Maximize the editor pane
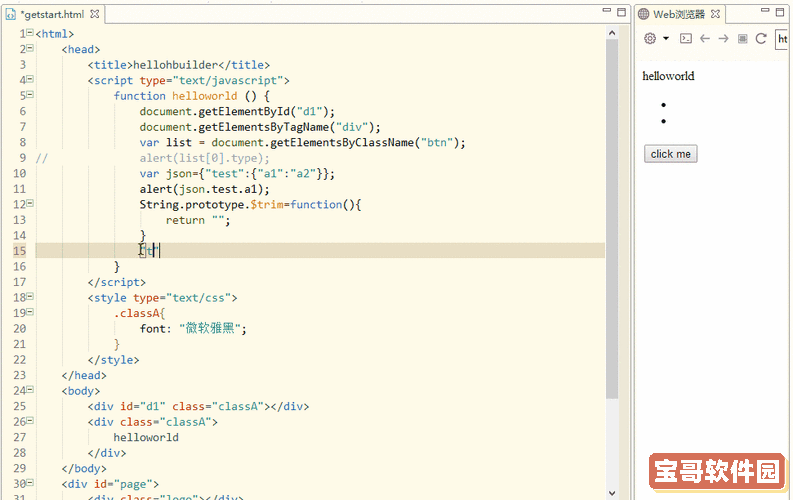 tap(622, 12)
